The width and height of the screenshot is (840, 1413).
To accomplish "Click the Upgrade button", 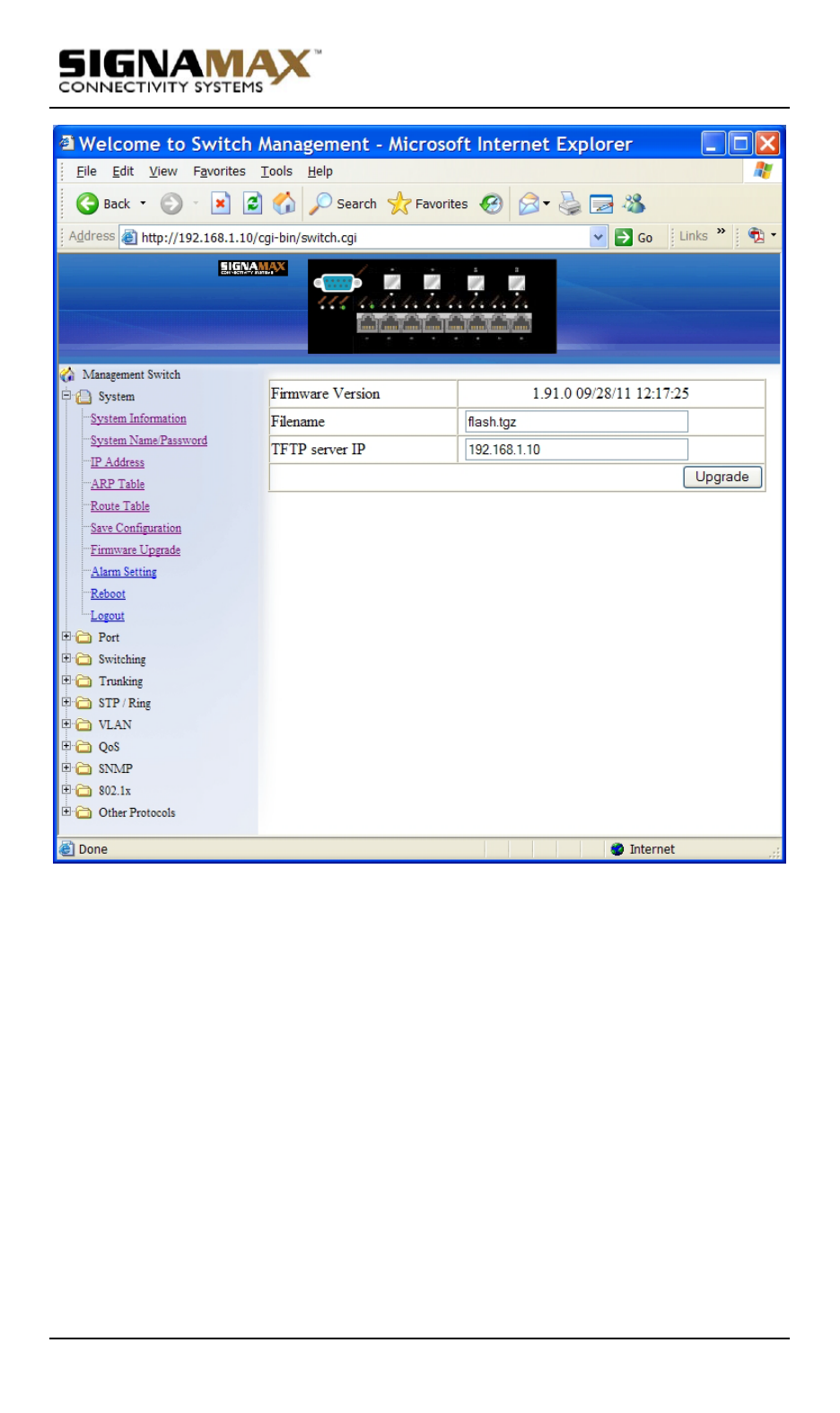I will 722,477.
